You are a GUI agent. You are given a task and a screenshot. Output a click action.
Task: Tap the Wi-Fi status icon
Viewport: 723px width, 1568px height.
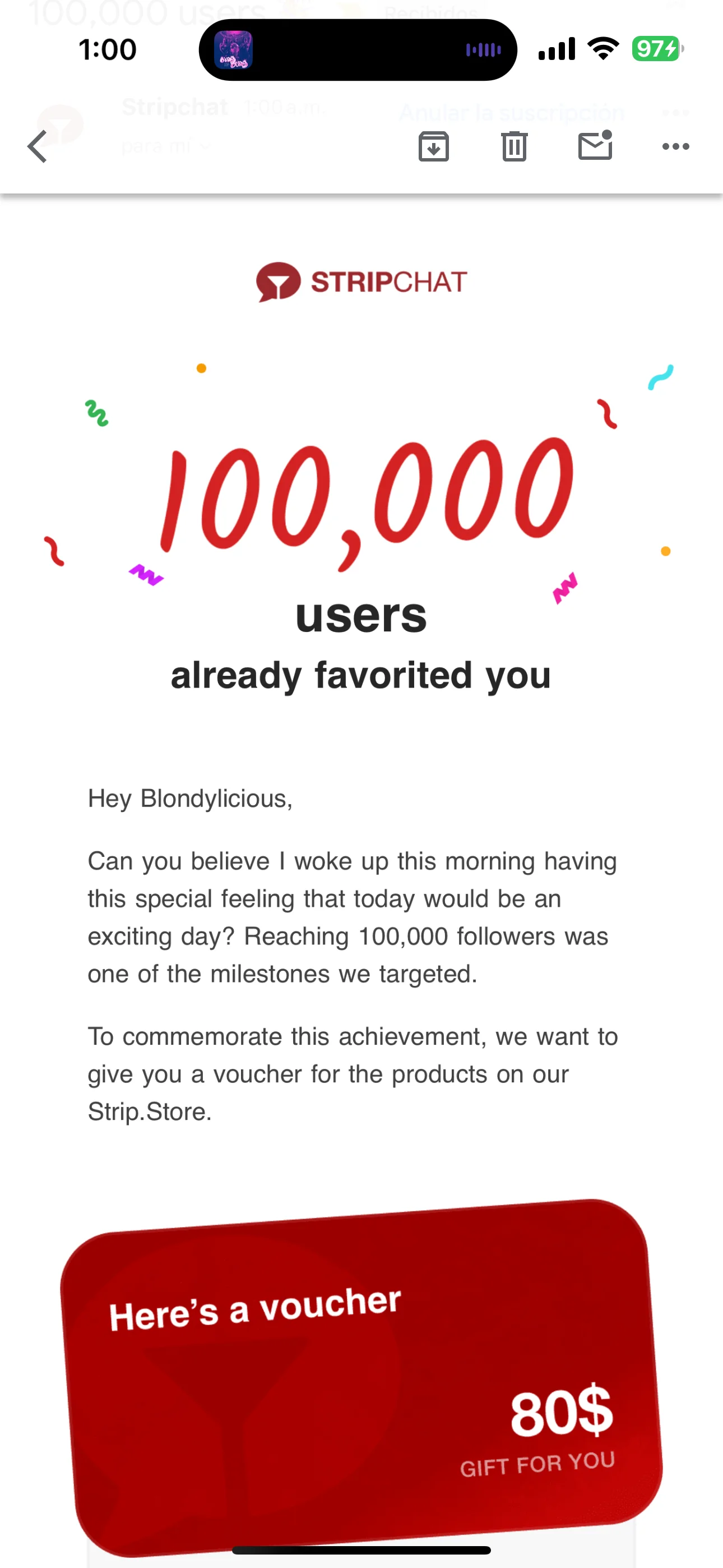[x=603, y=49]
